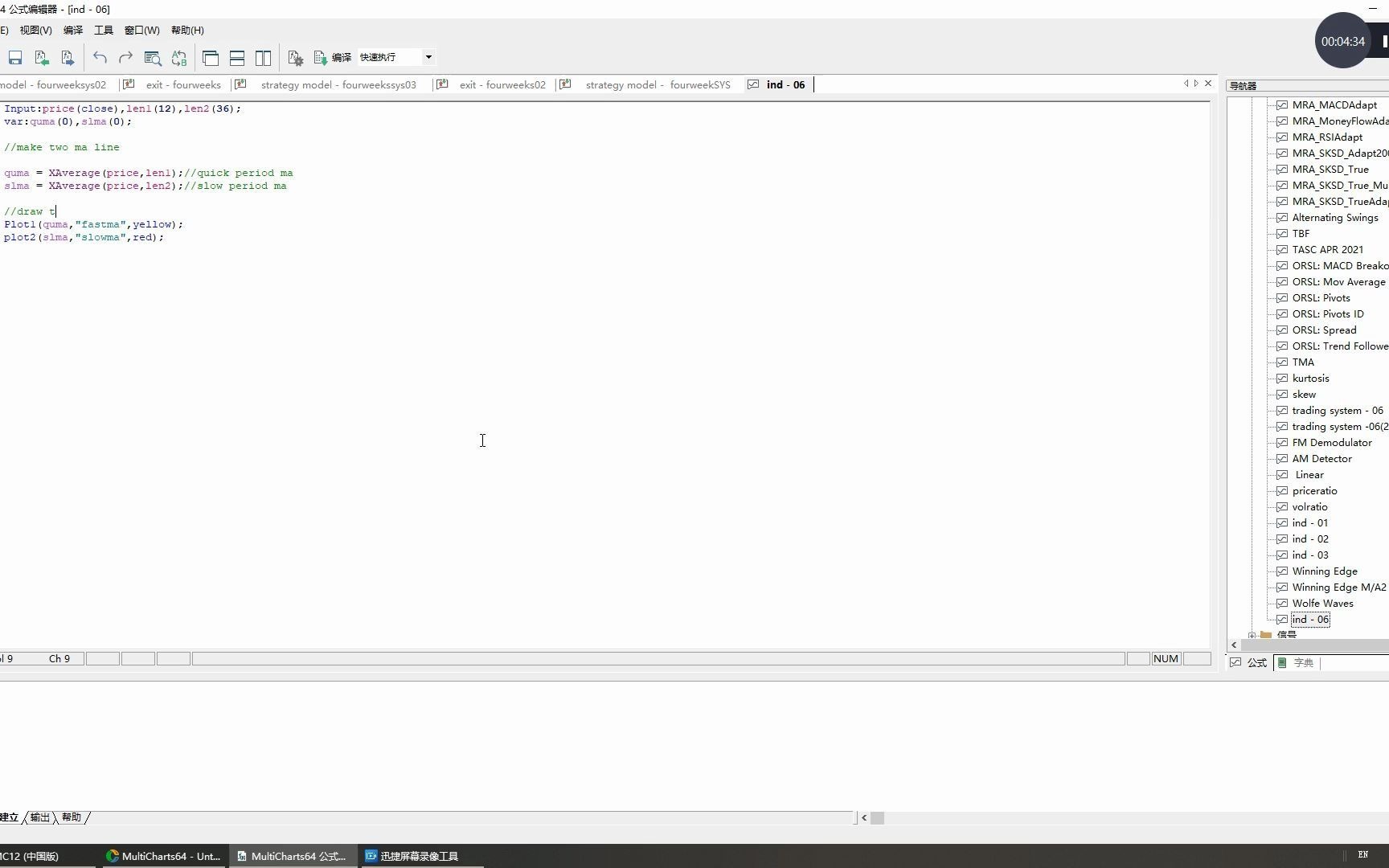Save the current formula file
Image resolution: width=1389 pixels, height=868 pixels.
point(14,57)
